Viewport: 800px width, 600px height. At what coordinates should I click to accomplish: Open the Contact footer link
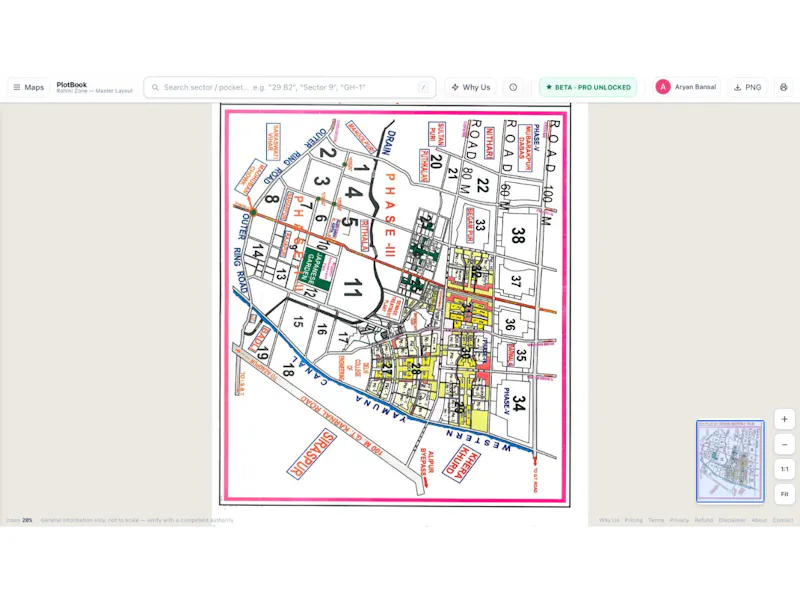[x=783, y=520]
